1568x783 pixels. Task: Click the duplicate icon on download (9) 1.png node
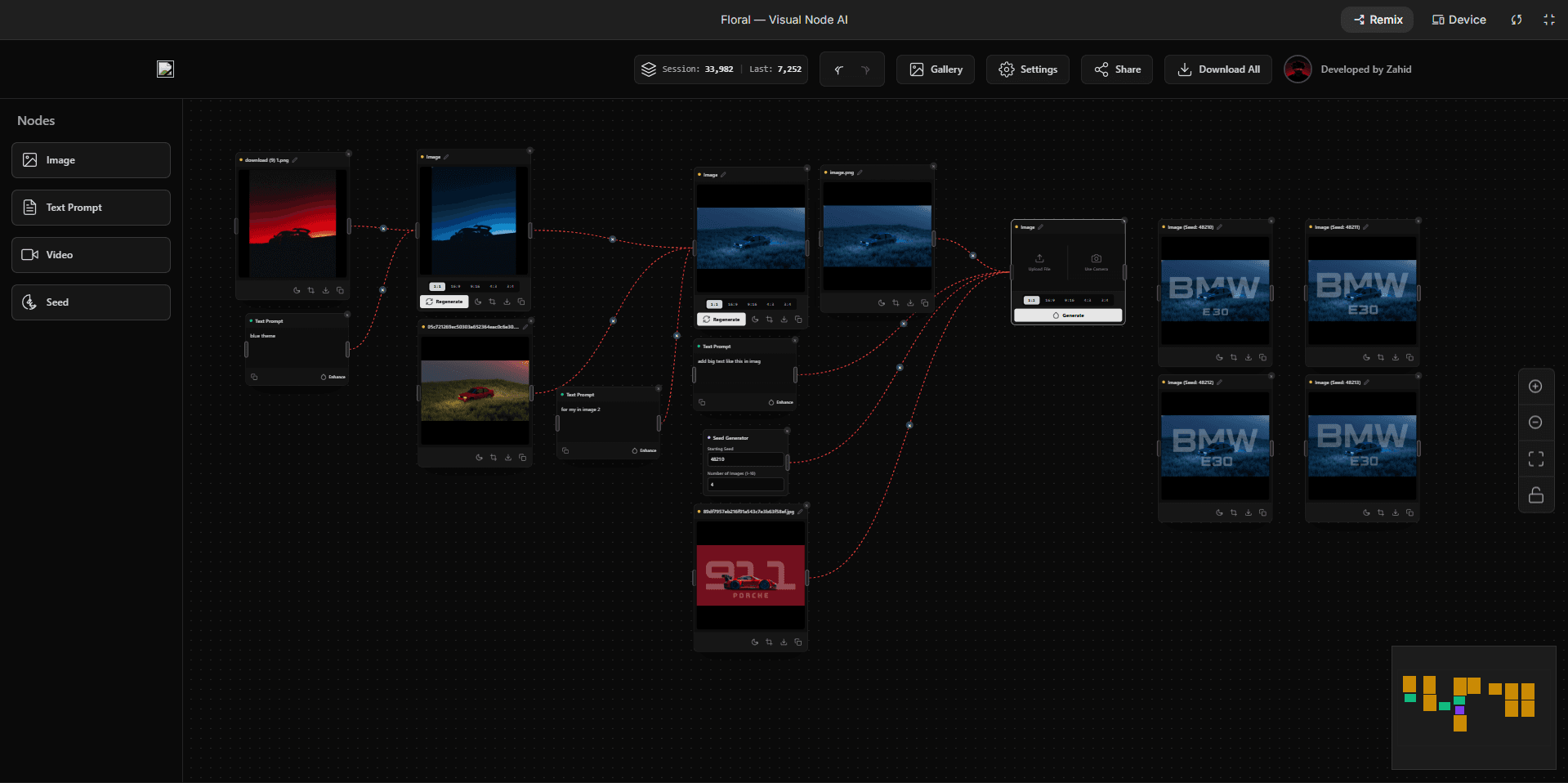(341, 290)
